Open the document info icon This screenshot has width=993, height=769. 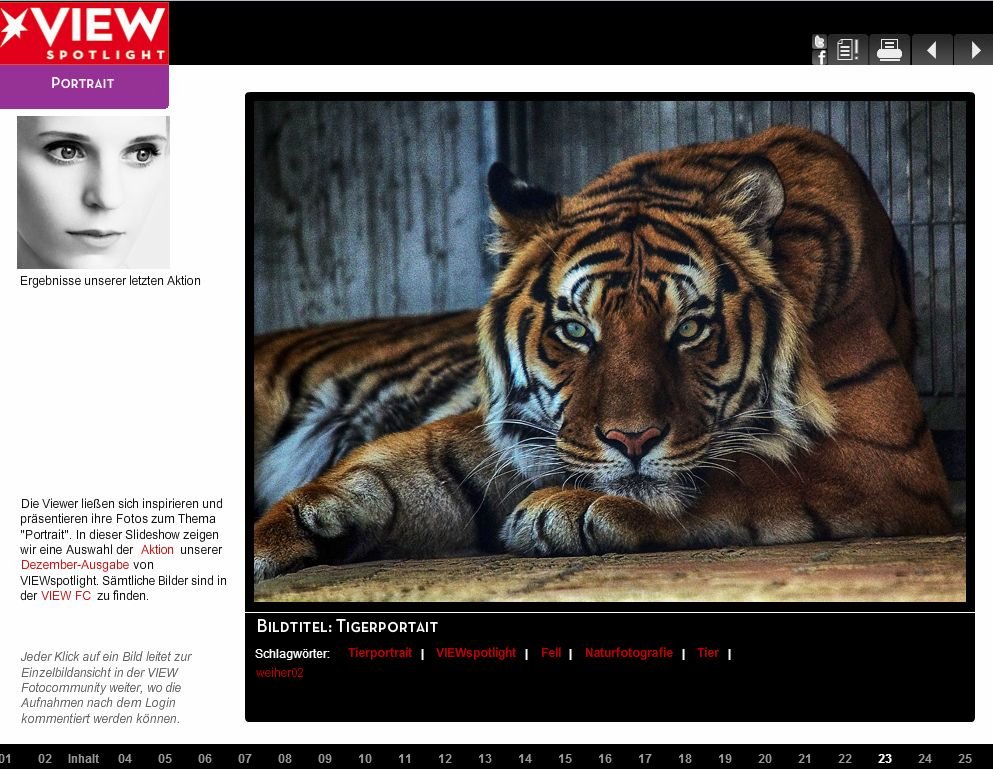click(848, 50)
